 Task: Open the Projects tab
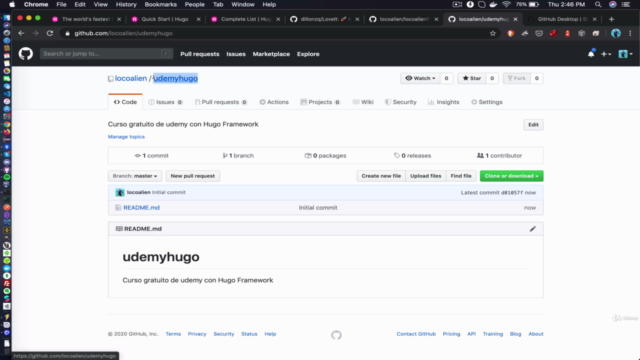320,102
